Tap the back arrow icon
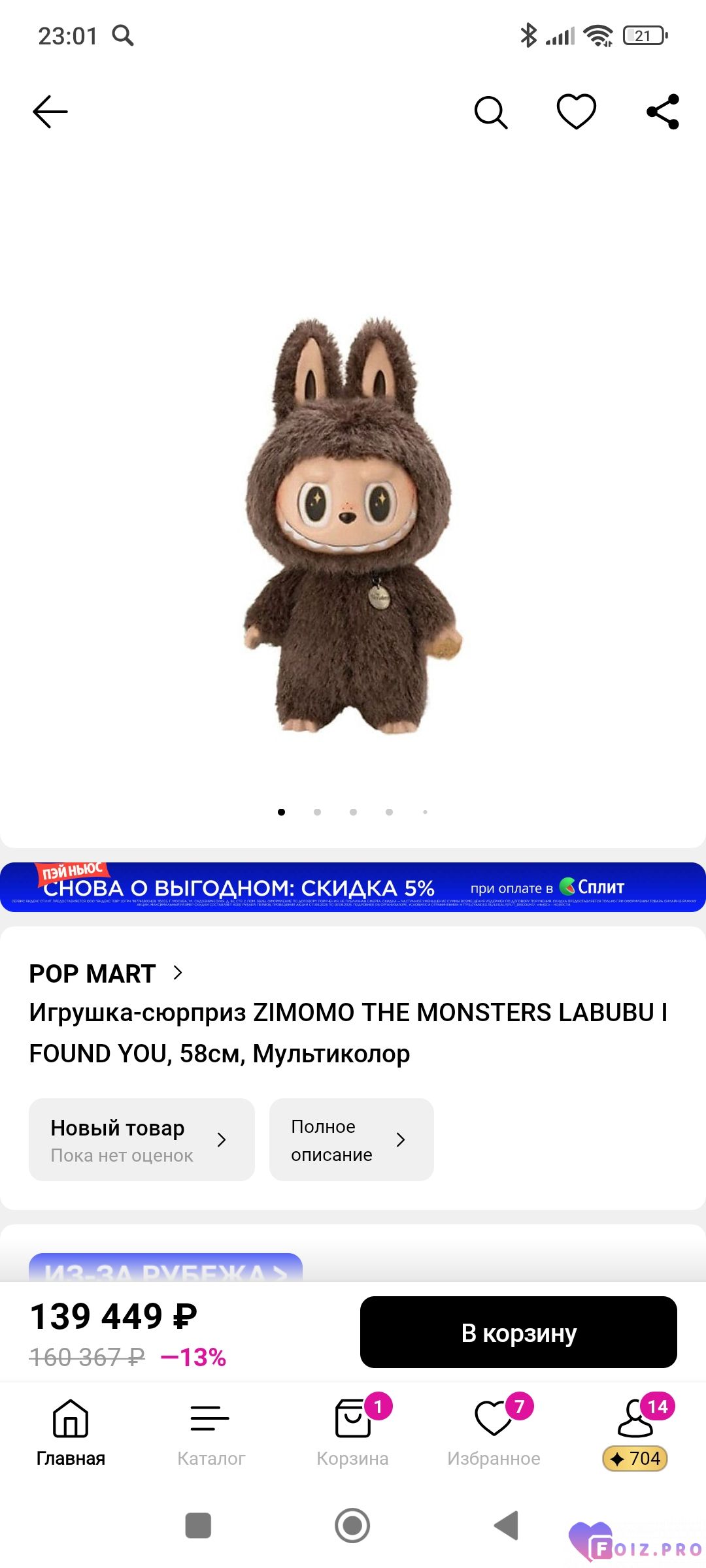 click(50, 112)
